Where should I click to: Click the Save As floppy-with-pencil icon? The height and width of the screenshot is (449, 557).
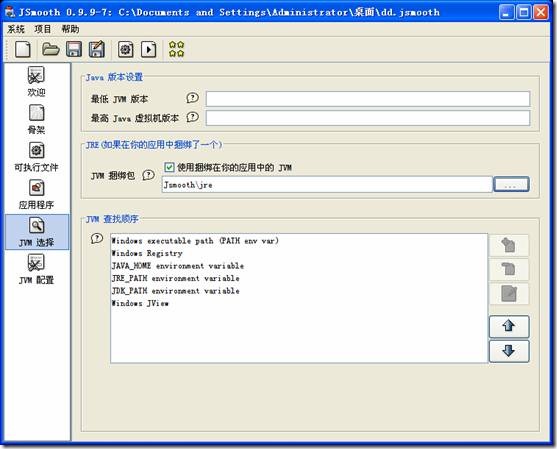97,49
